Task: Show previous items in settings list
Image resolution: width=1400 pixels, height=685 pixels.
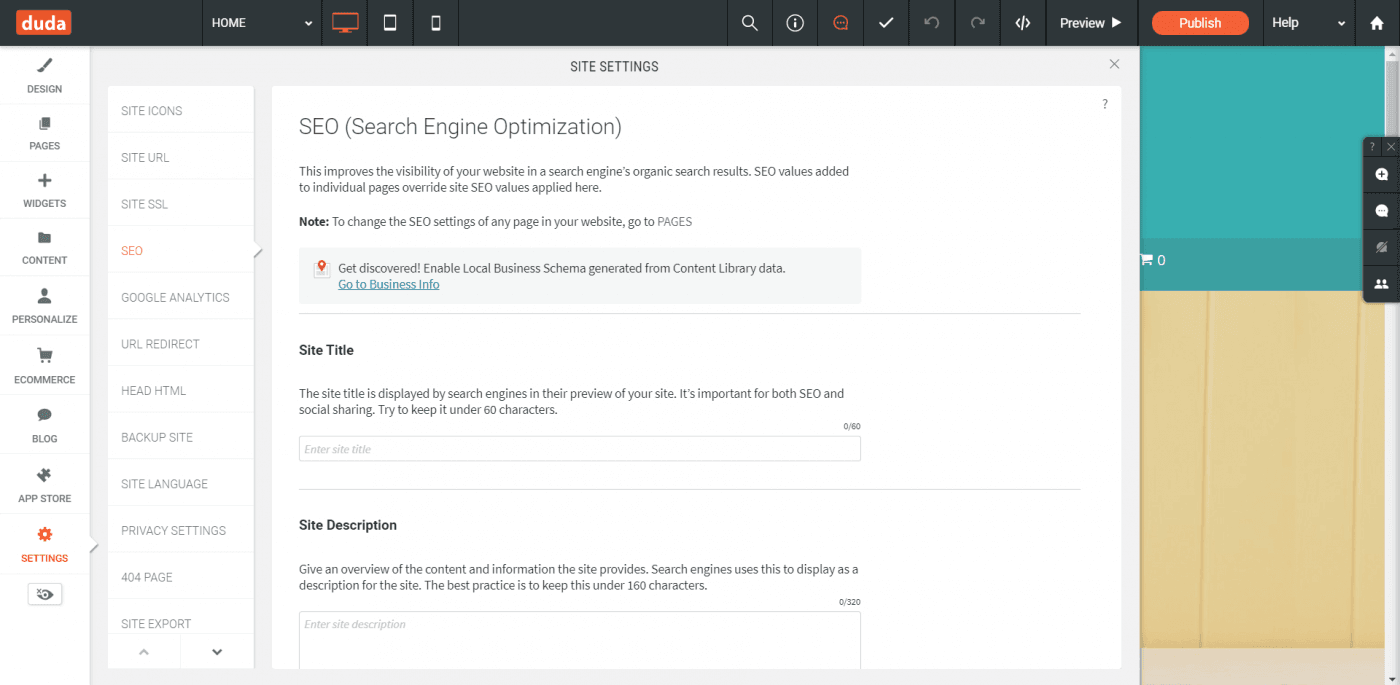Action: click(x=144, y=651)
